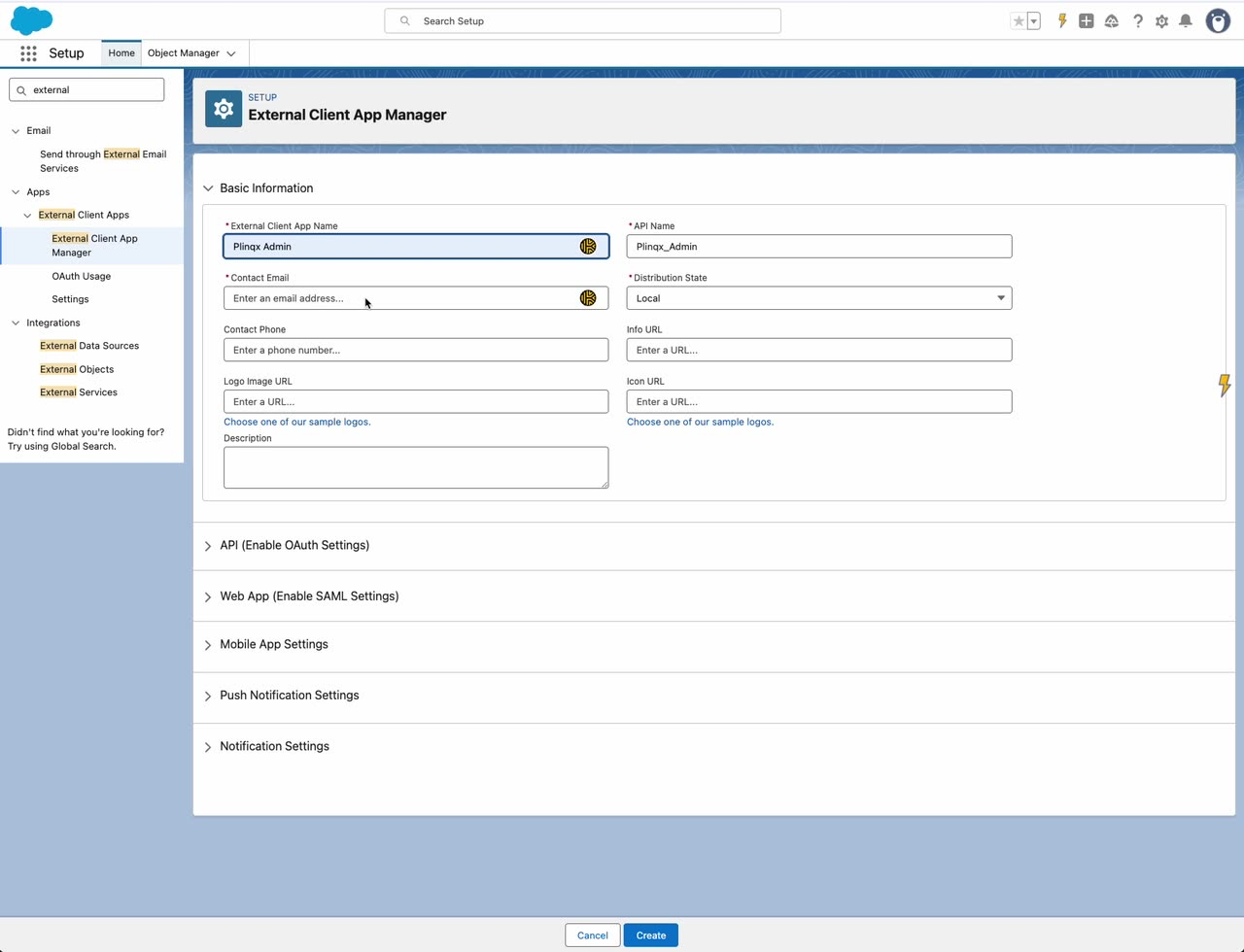Screen dimensions: 1244x952
Task: Open the Global Actions plus icon
Action: click(1087, 20)
